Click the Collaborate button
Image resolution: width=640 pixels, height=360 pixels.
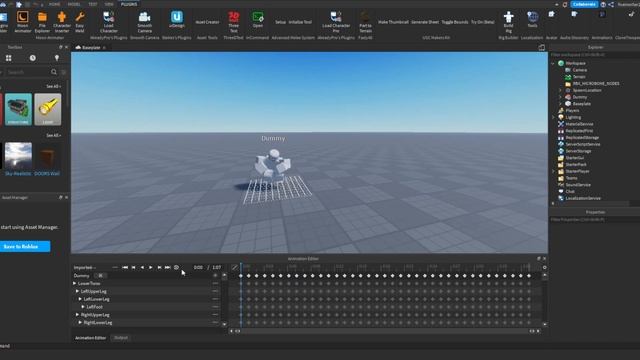coord(584,4)
